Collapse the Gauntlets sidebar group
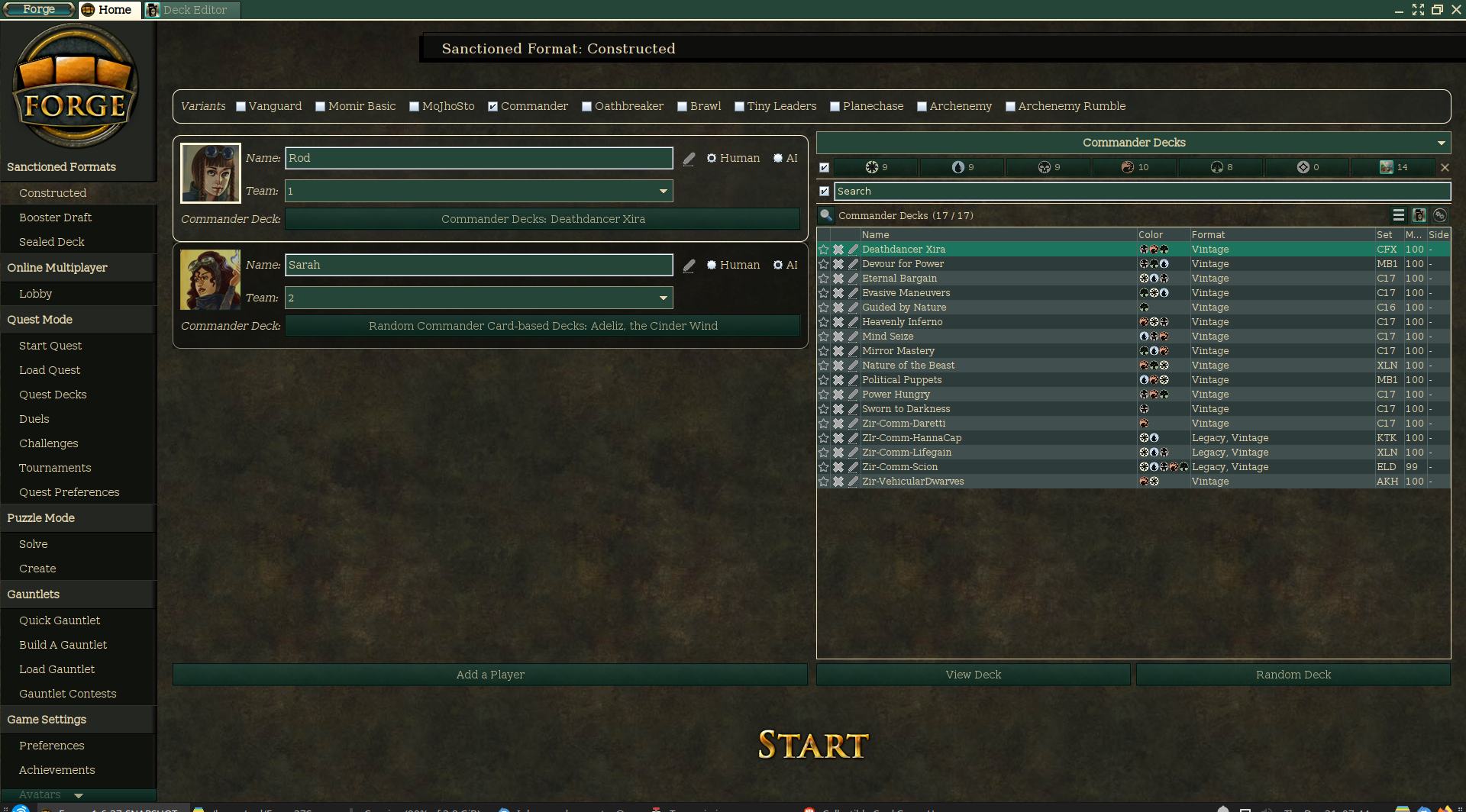The width and height of the screenshot is (1466, 812). pos(79,594)
